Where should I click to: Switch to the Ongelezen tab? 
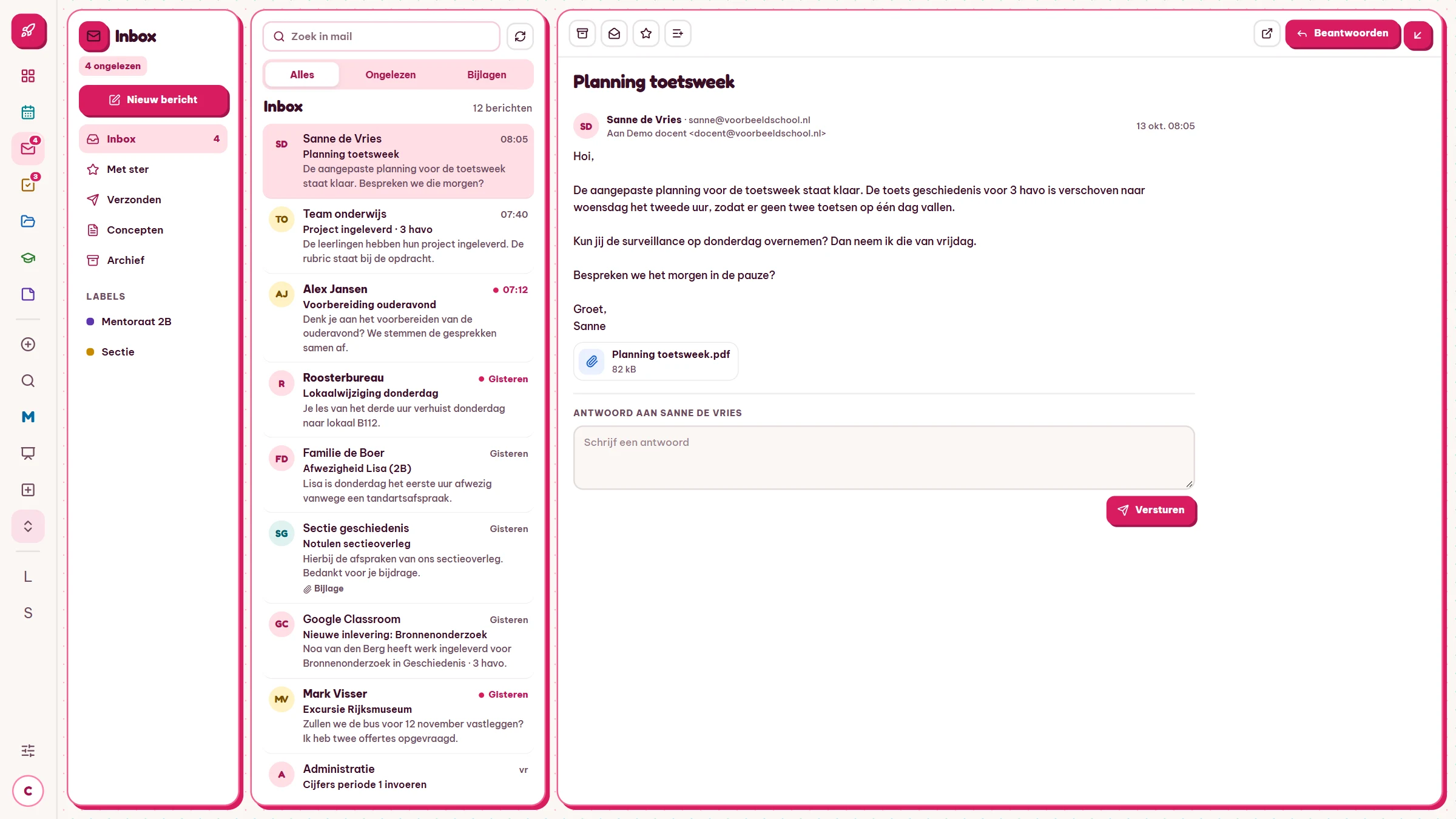[x=391, y=75]
